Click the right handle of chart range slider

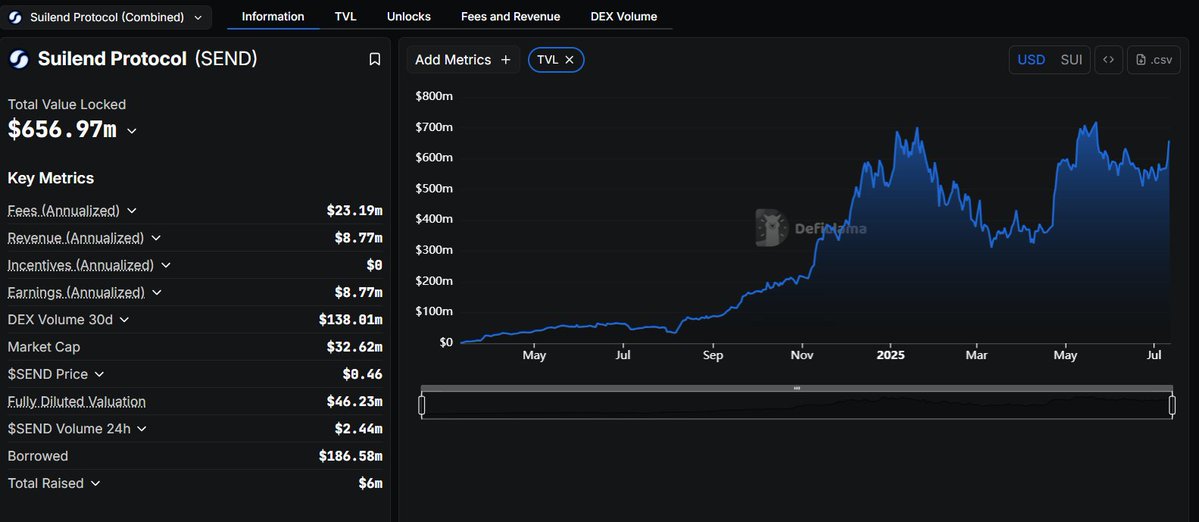[x=1172, y=405]
